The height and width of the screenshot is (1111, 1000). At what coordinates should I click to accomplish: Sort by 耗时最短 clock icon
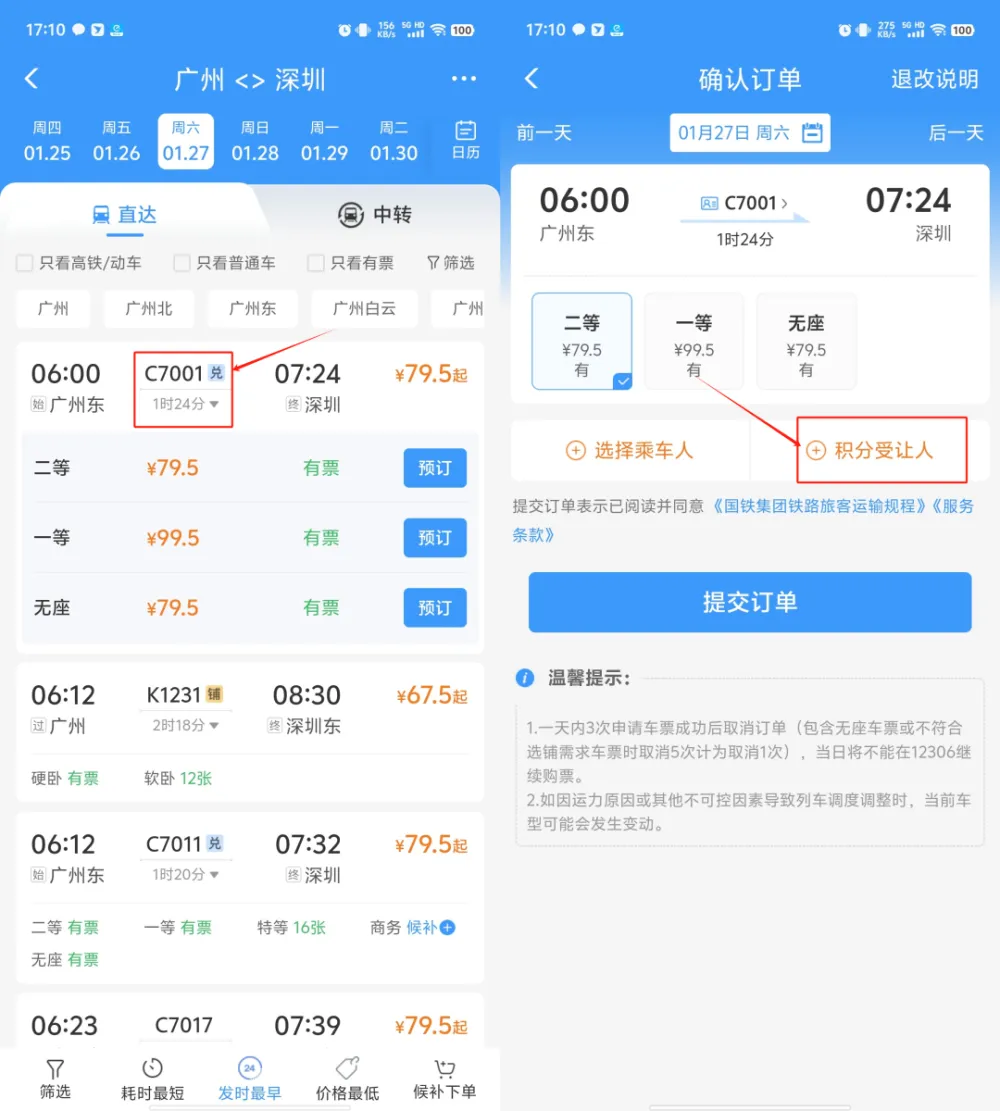pyautogui.click(x=152, y=1068)
